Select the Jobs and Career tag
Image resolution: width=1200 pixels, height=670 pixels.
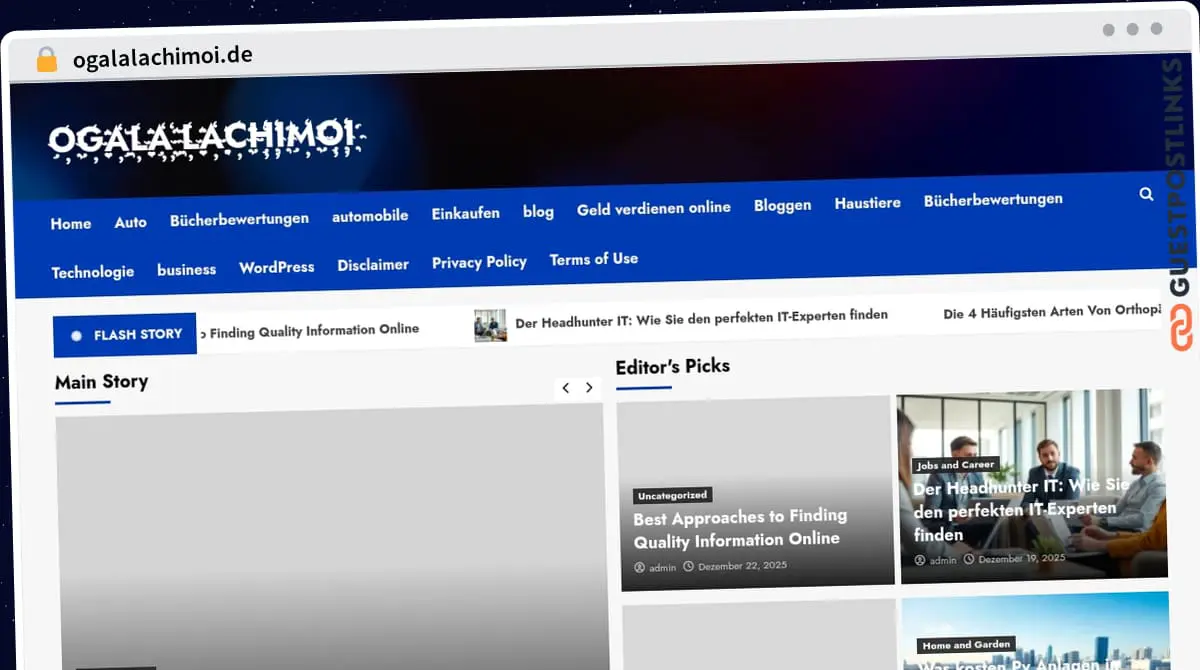(957, 465)
